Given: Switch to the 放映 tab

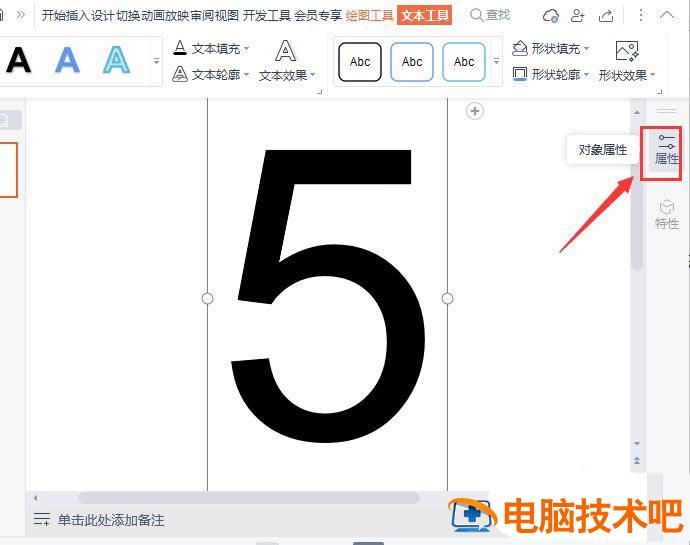Looking at the screenshot, I should click(177, 15).
